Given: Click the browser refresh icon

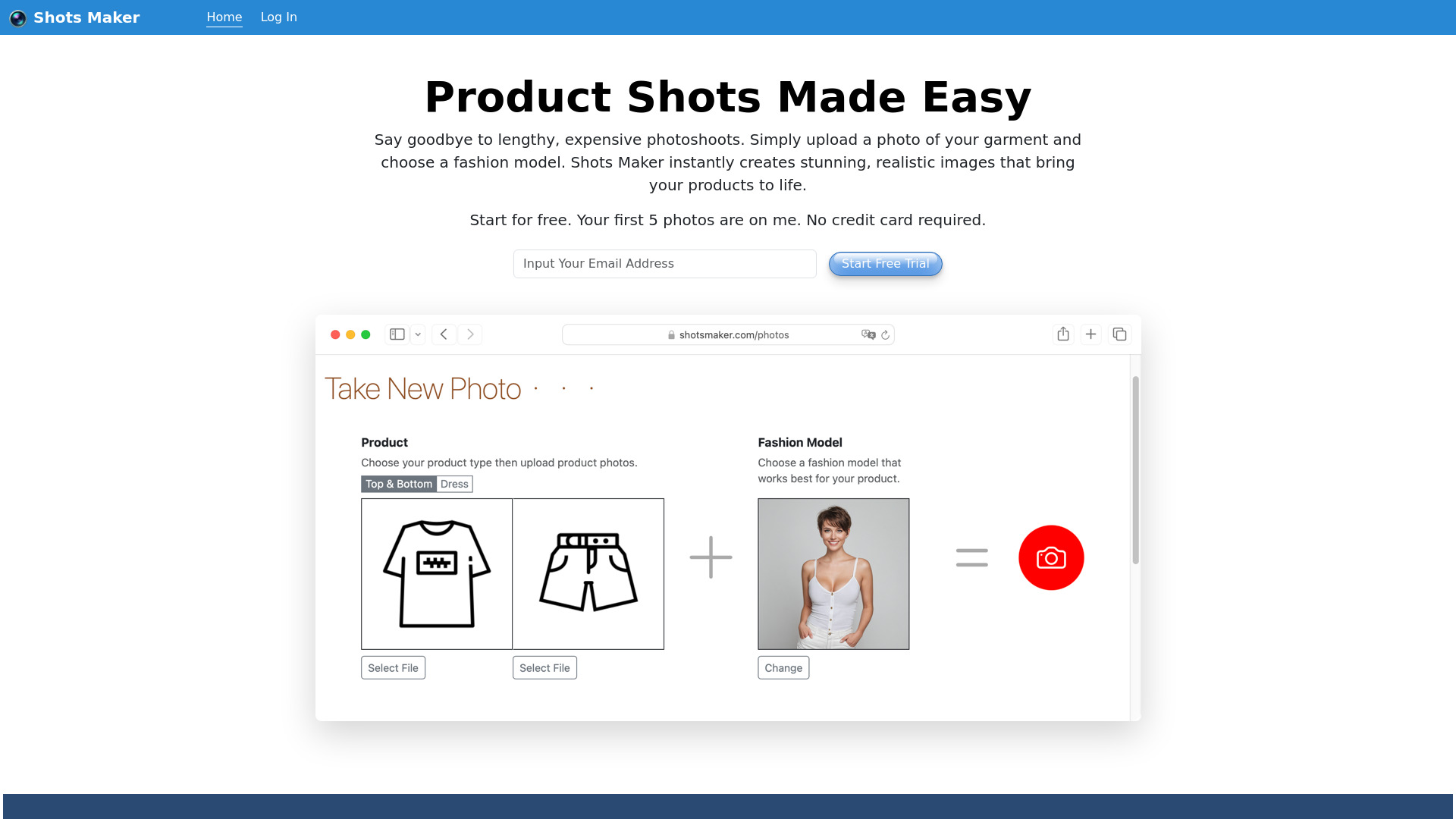Looking at the screenshot, I should pyautogui.click(x=884, y=335).
